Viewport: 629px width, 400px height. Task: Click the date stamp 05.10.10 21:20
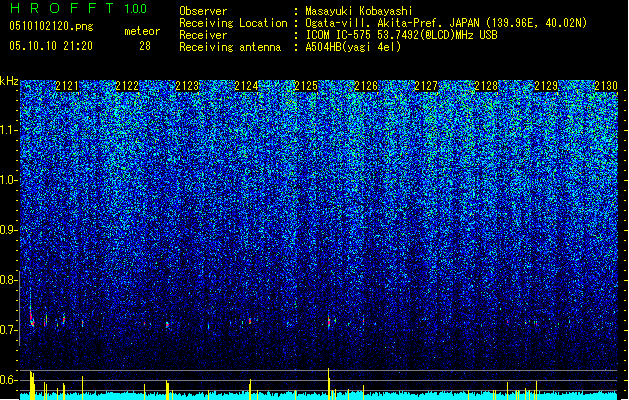coord(51,46)
